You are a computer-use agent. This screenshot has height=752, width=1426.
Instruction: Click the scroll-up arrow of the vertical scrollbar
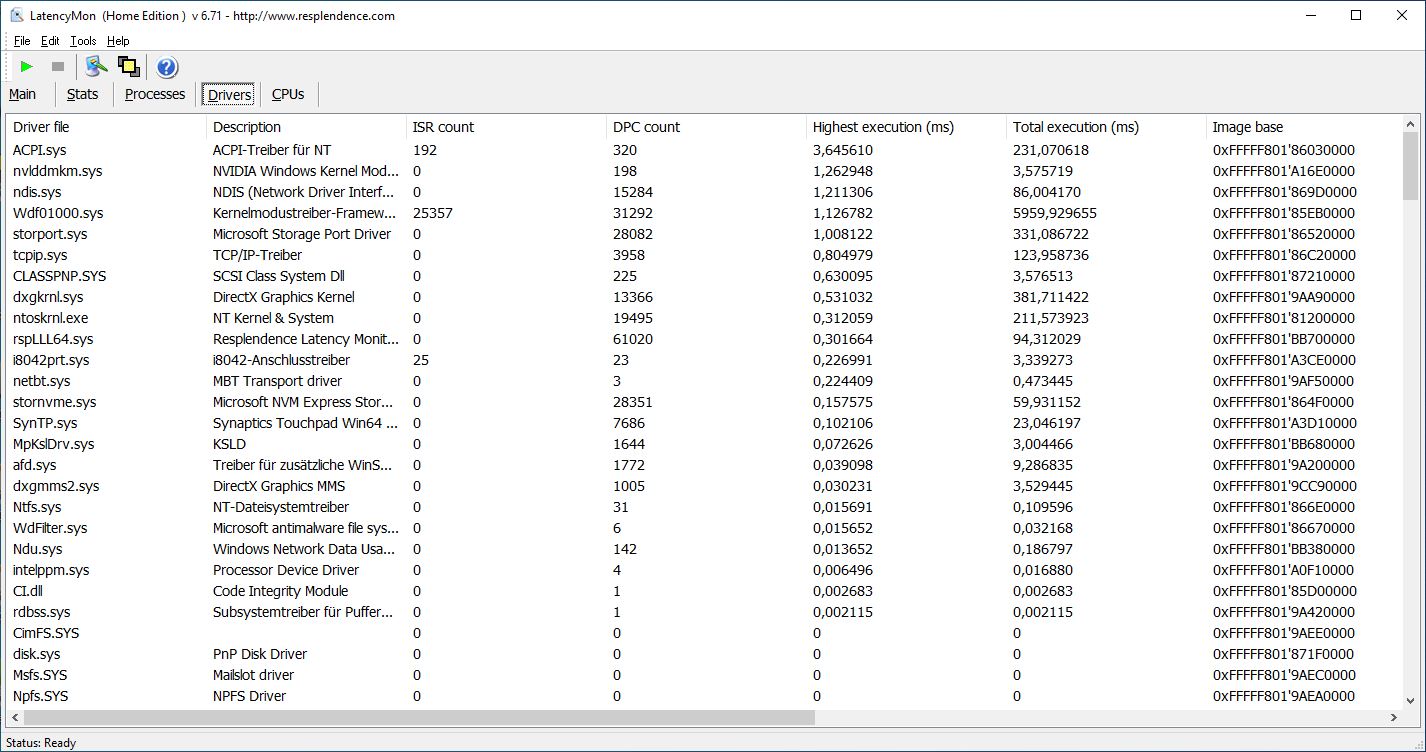click(1410, 124)
